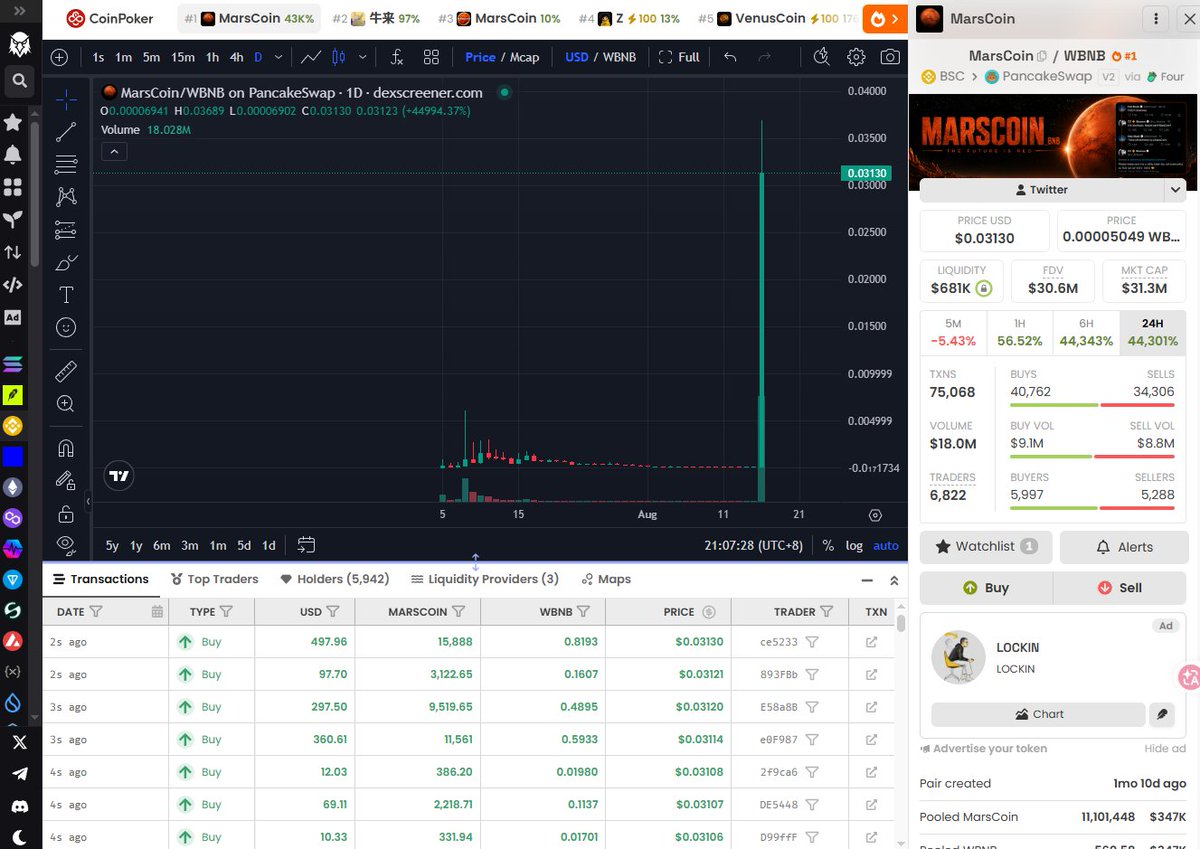Screen dimensions: 1200x849
Task: Select the 1h timeframe
Action: click(x=212, y=57)
